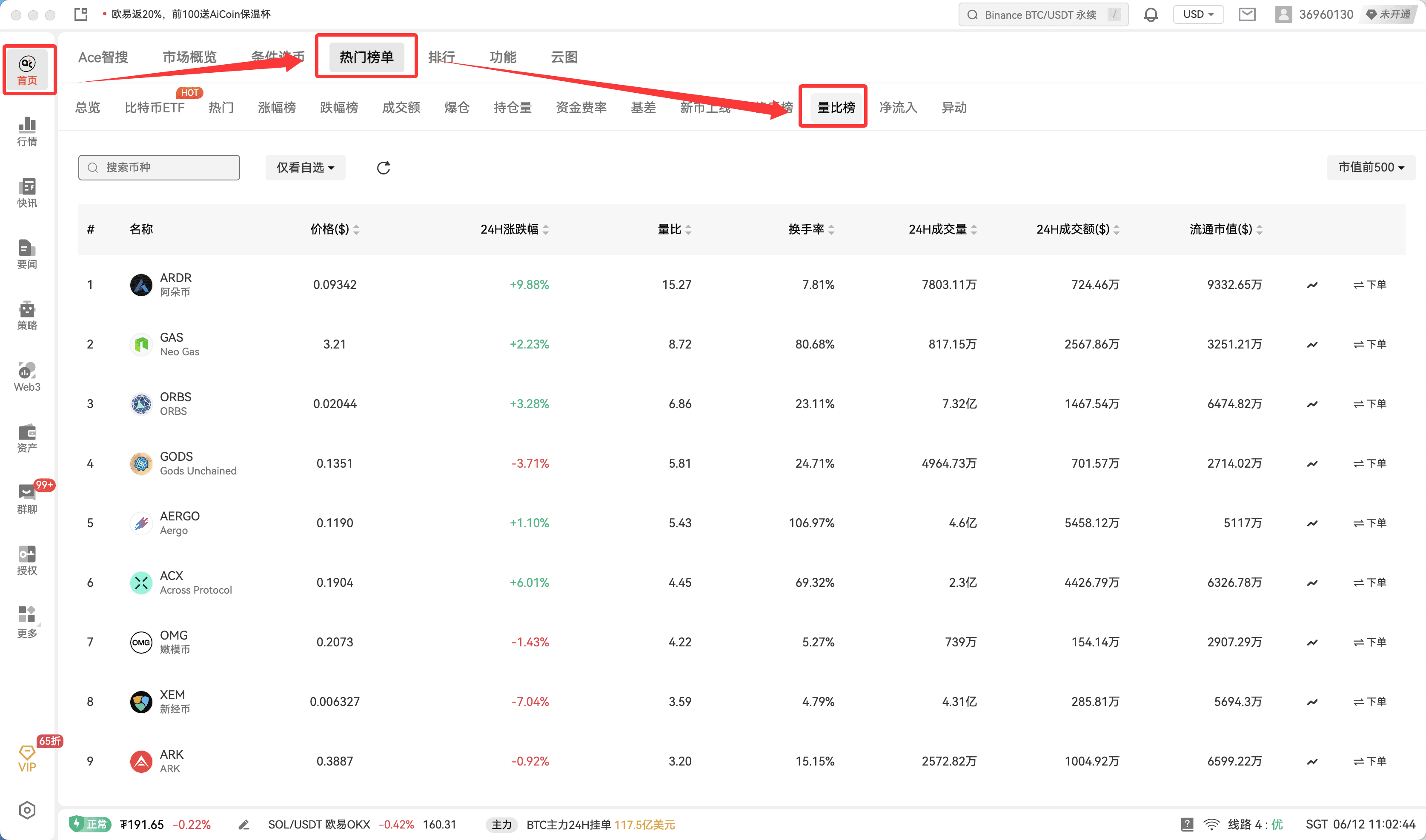This screenshot has width=1426, height=840.
Task: Click 下单 for GODS row
Action: 1369,463
